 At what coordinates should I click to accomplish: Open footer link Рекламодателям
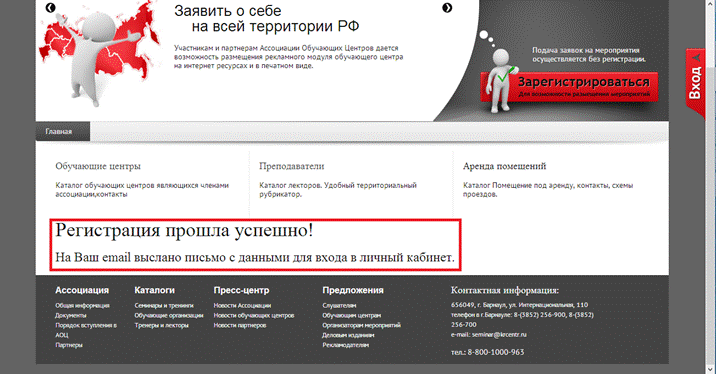345,345
